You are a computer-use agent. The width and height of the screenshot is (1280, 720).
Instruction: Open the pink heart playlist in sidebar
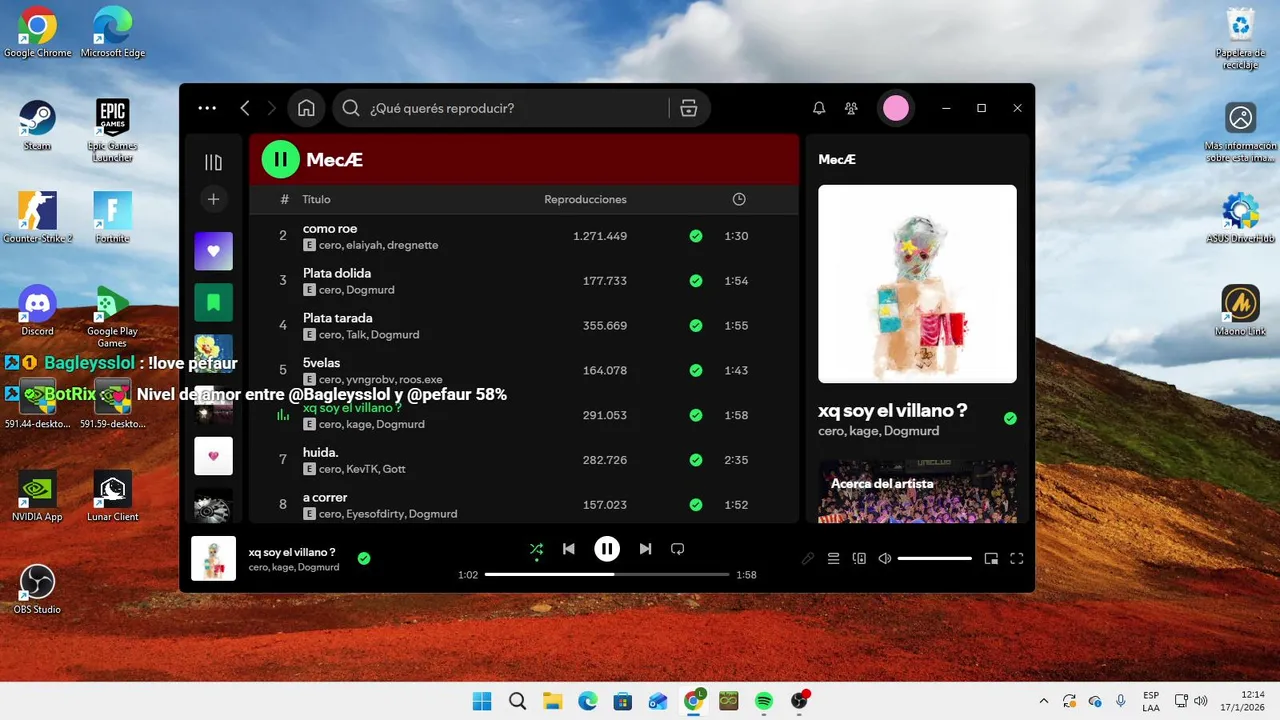coord(213,456)
